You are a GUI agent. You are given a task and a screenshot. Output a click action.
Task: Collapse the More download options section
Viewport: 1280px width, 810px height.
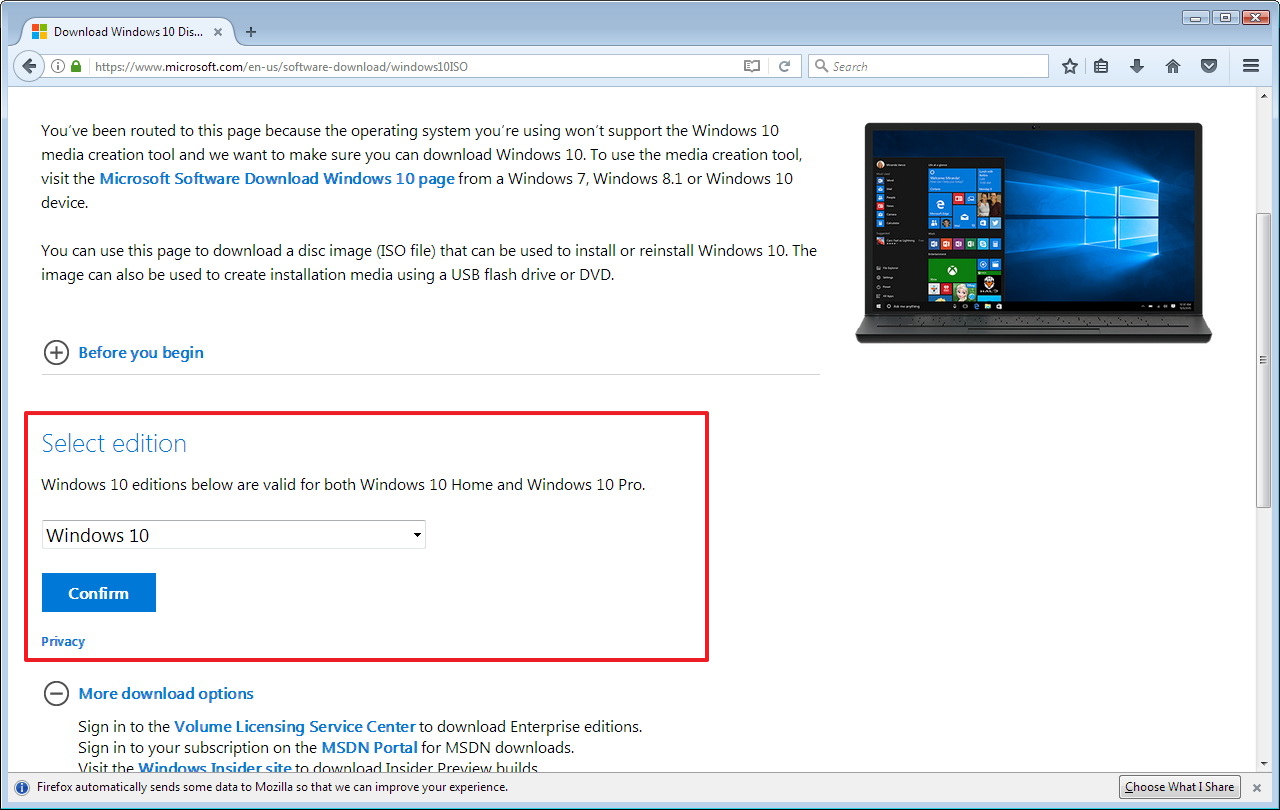tap(149, 693)
